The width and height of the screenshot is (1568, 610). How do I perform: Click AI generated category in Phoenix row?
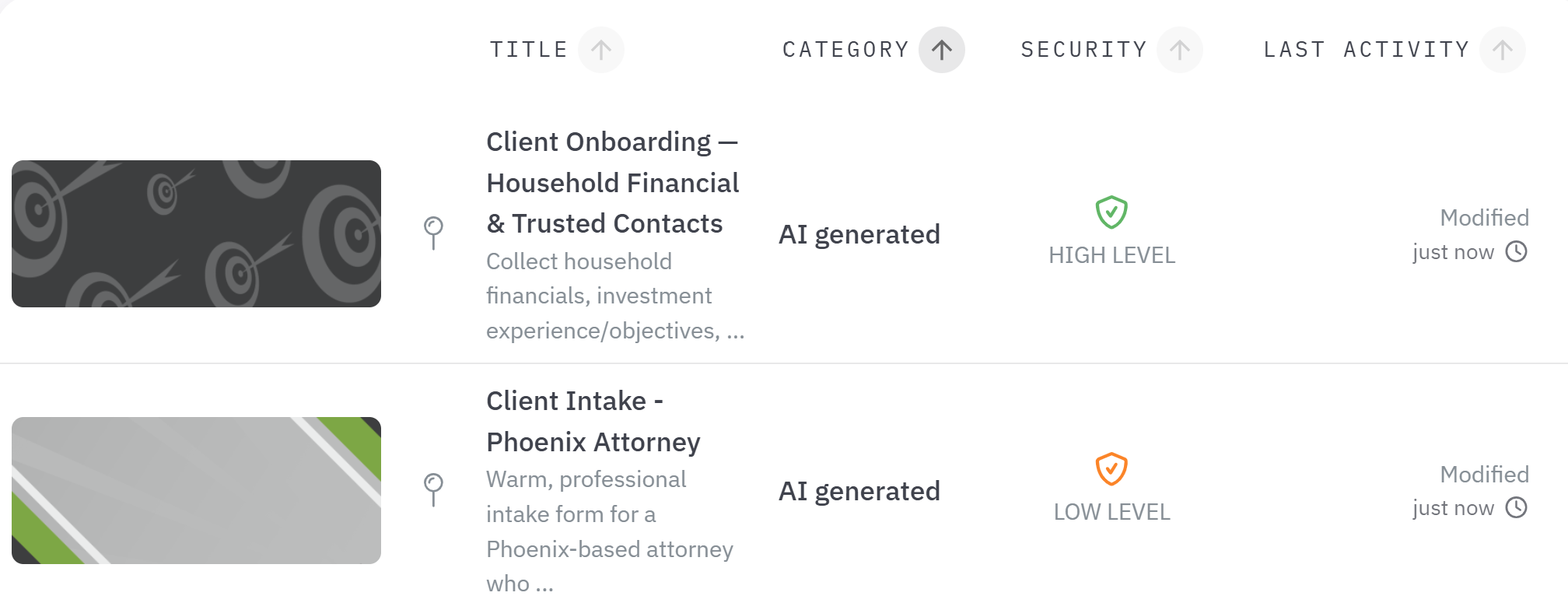coord(859,491)
